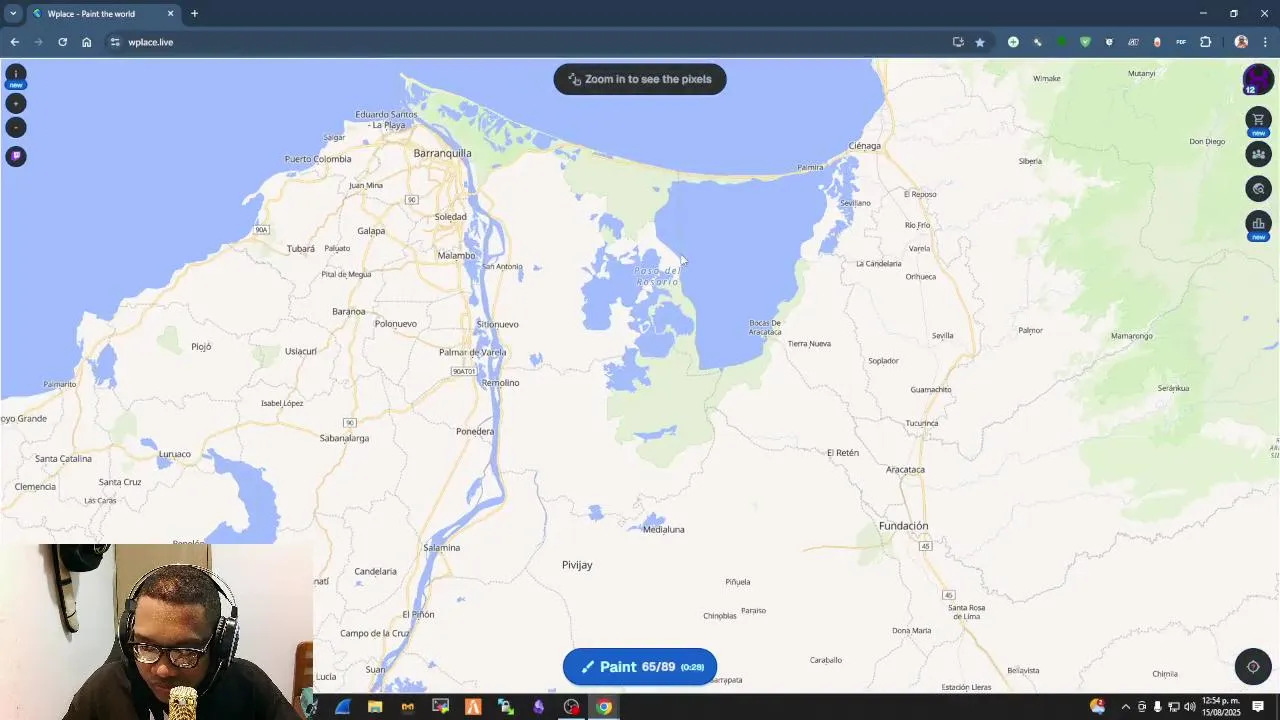1280x720 pixels.
Task: Click El Retén label on the map
Action: pos(842,453)
